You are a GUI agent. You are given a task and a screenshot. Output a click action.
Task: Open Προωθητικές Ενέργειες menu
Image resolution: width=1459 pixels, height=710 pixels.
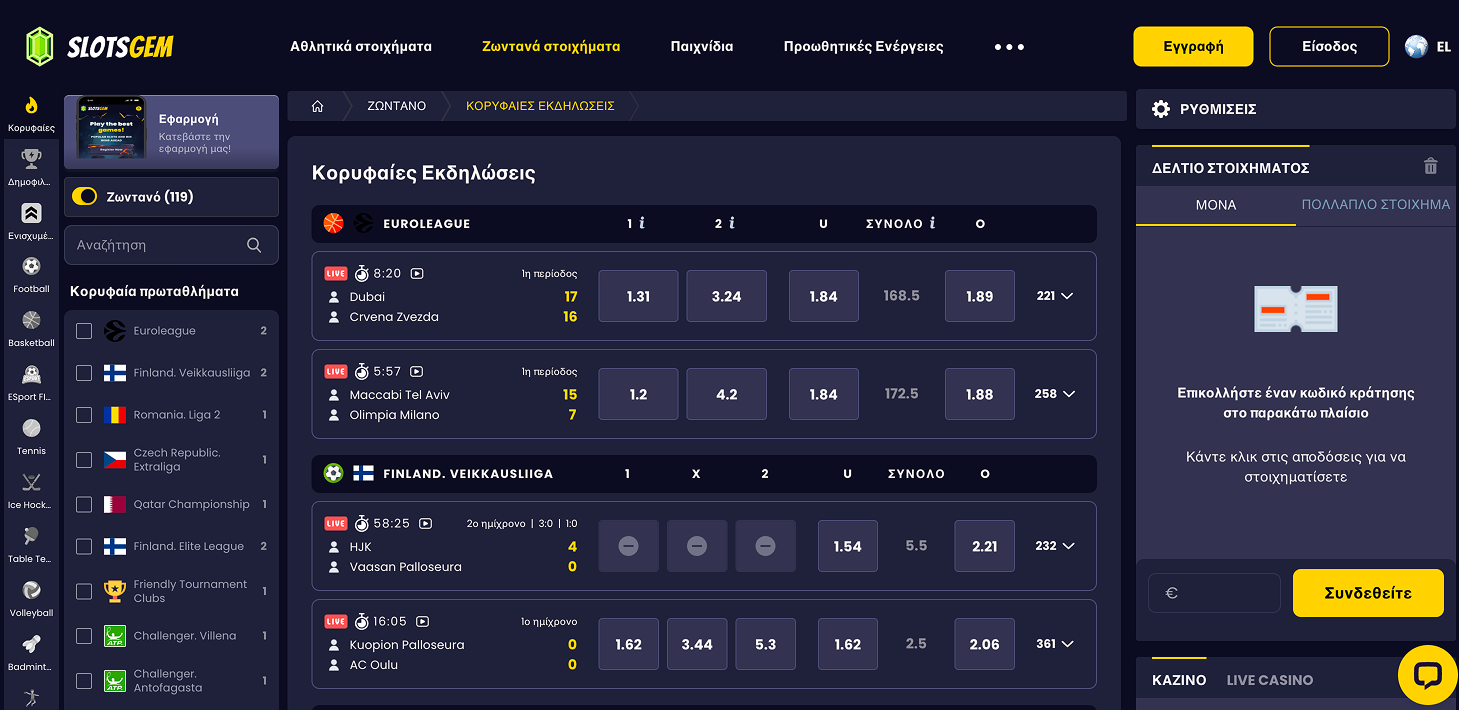pos(863,46)
